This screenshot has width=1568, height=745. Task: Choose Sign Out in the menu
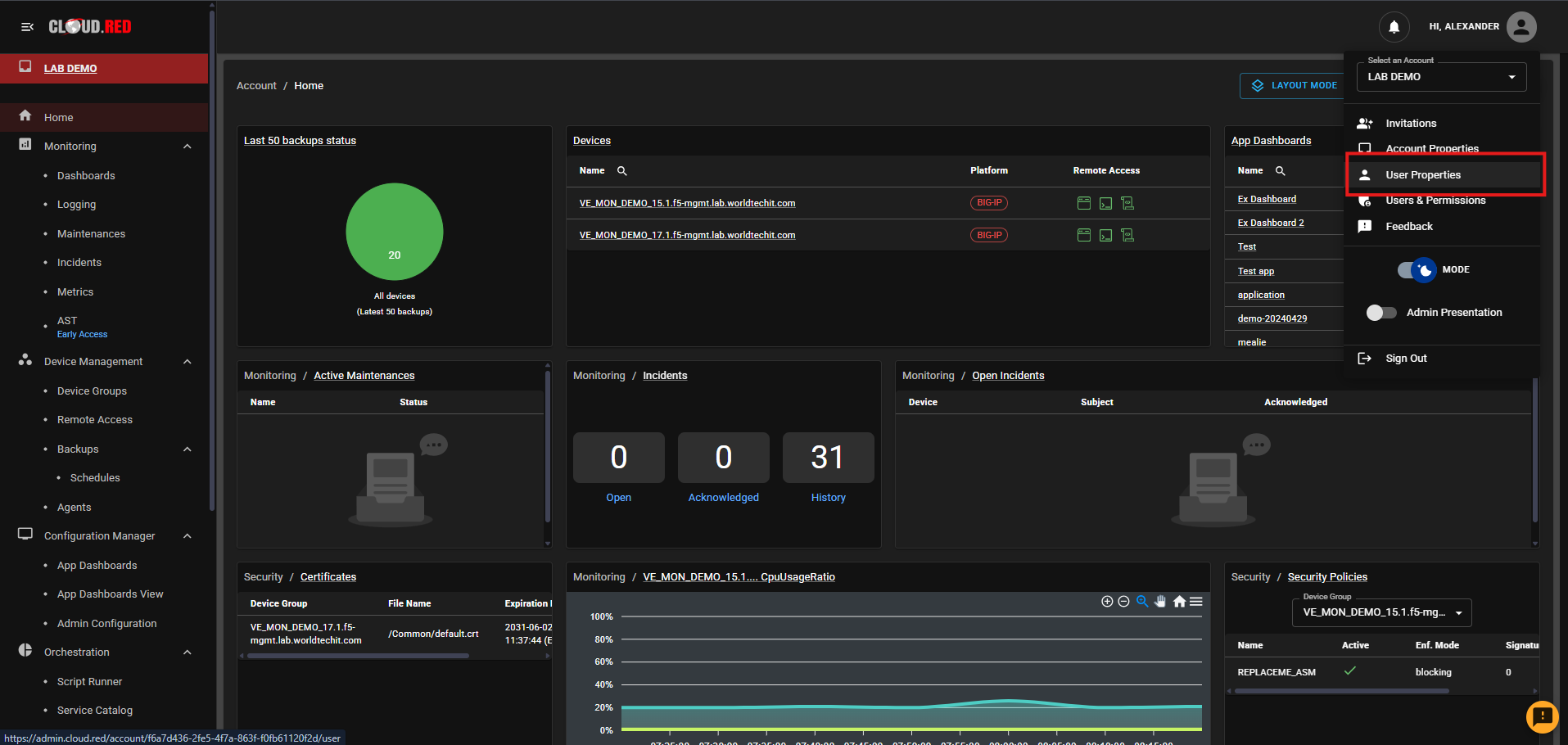click(x=1406, y=359)
